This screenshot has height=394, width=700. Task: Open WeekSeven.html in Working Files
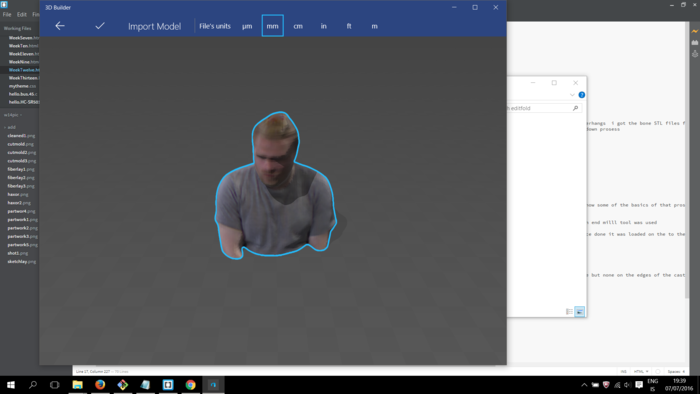click(x=24, y=38)
